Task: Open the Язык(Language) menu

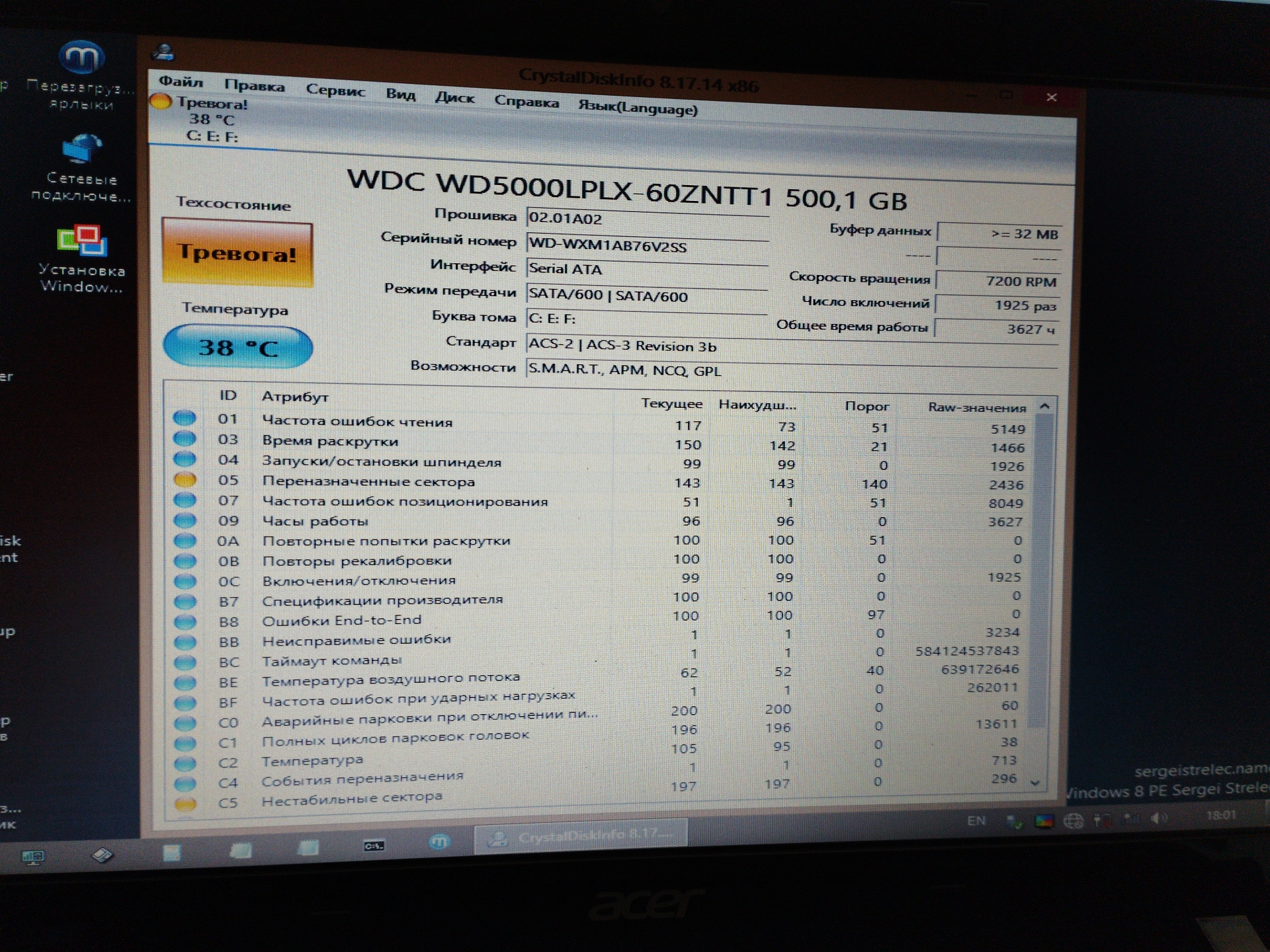Action: tap(638, 108)
